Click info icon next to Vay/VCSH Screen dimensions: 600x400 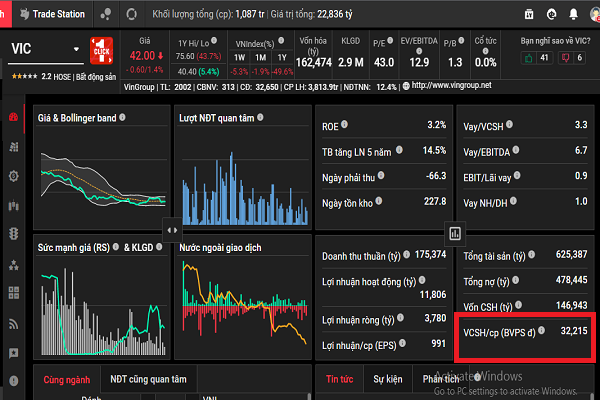[509, 124]
